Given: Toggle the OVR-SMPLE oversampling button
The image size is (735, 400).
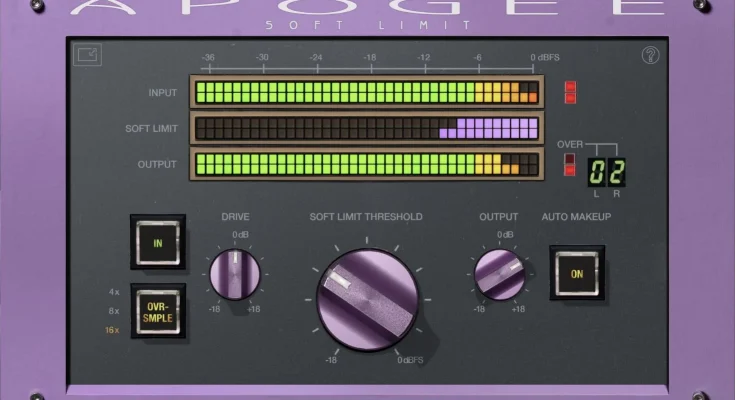Looking at the screenshot, I should coord(157,310).
